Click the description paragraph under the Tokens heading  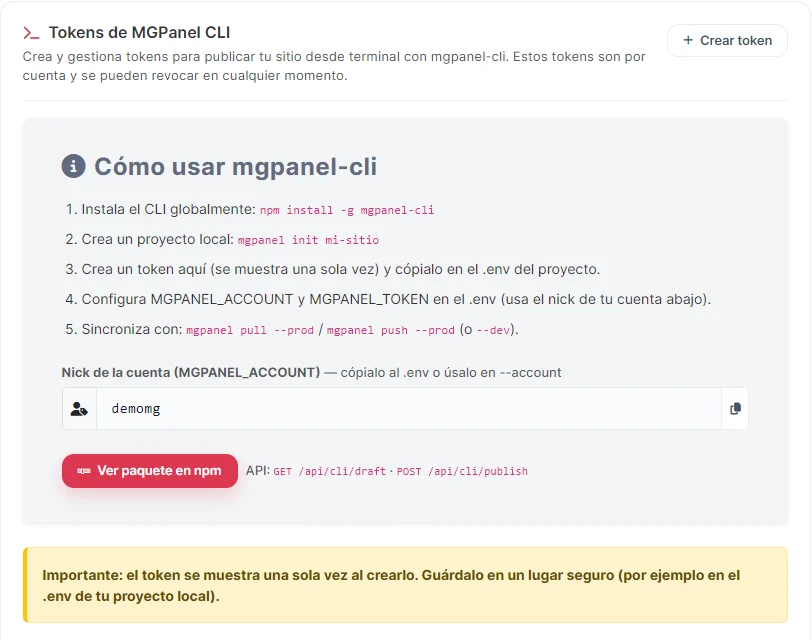(334, 66)
